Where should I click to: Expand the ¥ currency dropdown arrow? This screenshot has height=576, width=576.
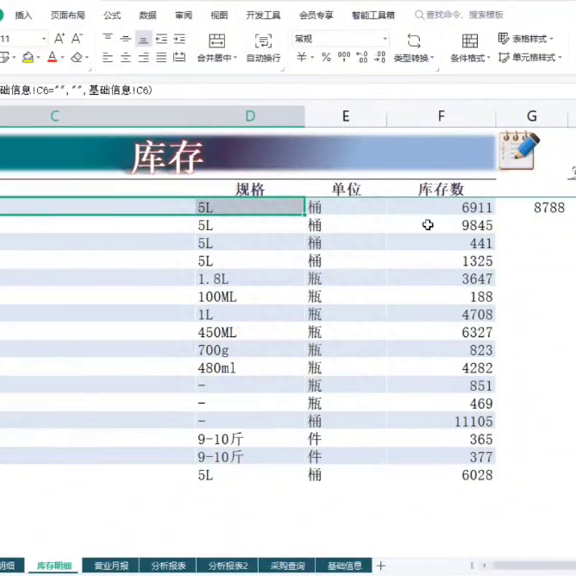click(x=312, y=57)
